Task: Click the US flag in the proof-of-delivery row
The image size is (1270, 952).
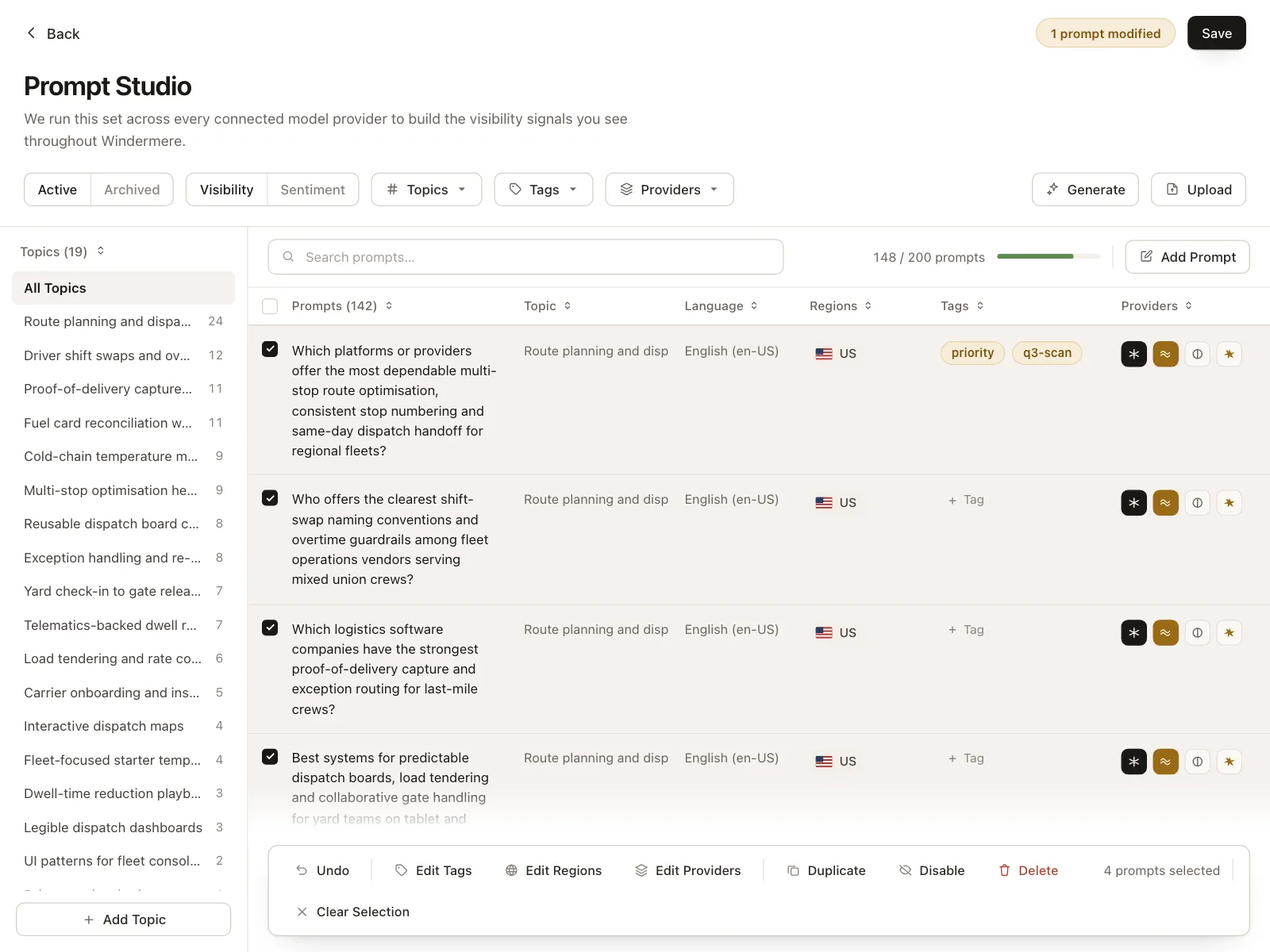Action: [x=824, y=633]
